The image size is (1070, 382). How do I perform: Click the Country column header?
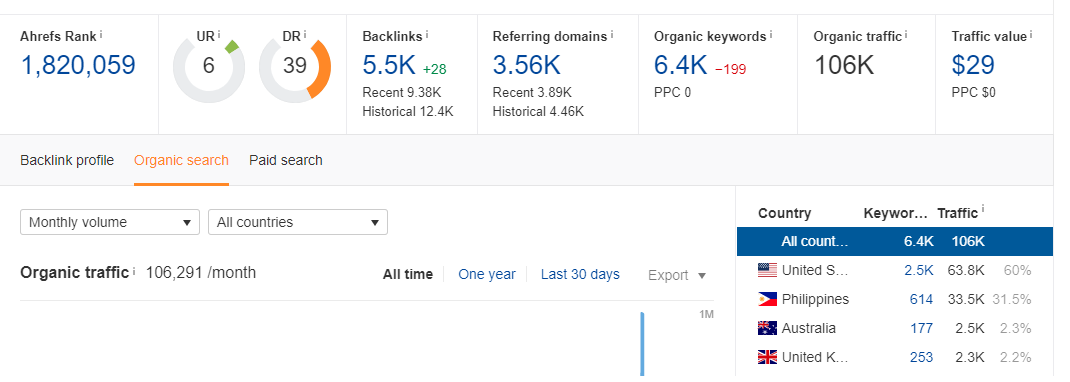coord(784,213)
